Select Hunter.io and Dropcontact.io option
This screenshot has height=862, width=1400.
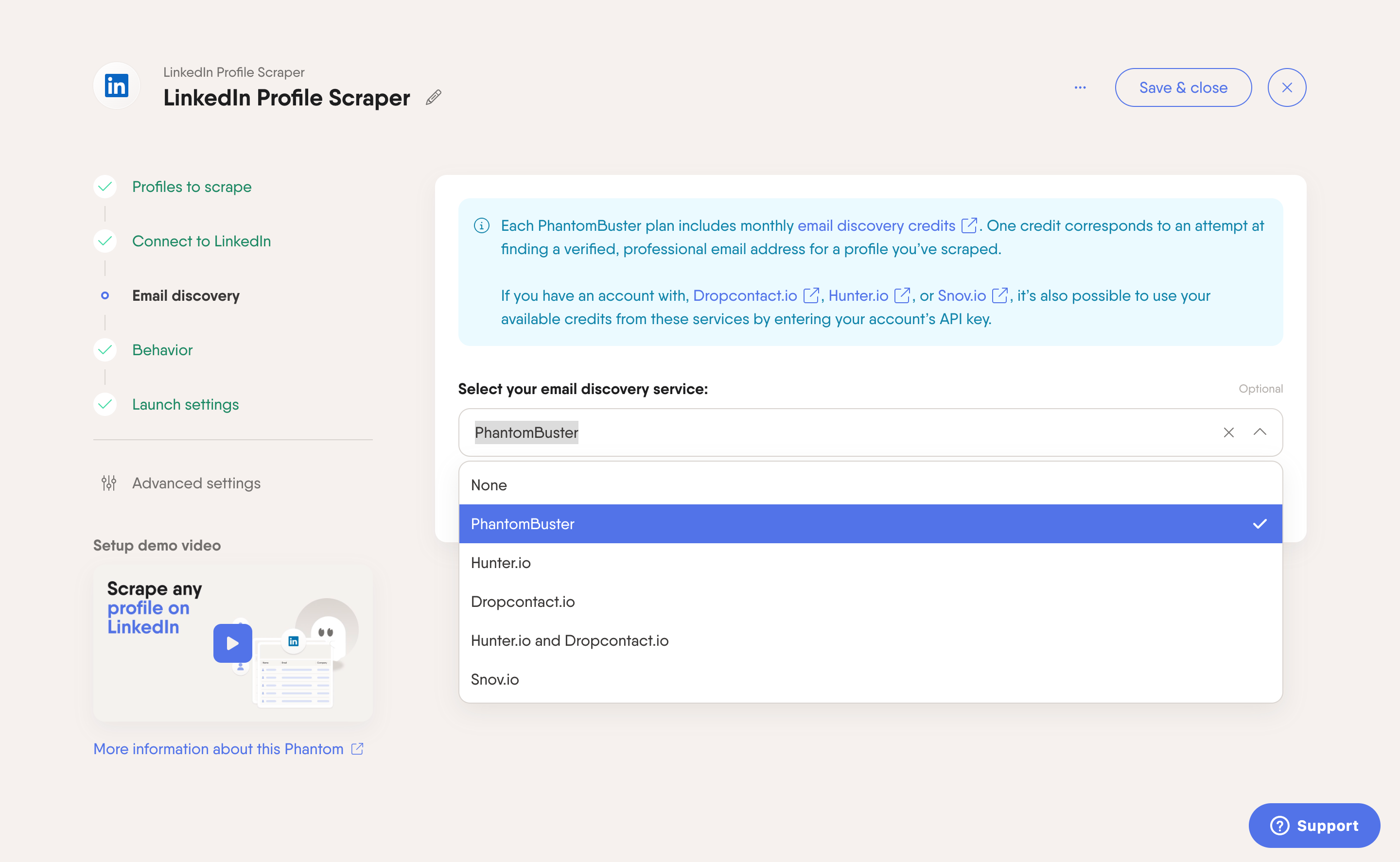pyautogui.click(x=870, y=640)
